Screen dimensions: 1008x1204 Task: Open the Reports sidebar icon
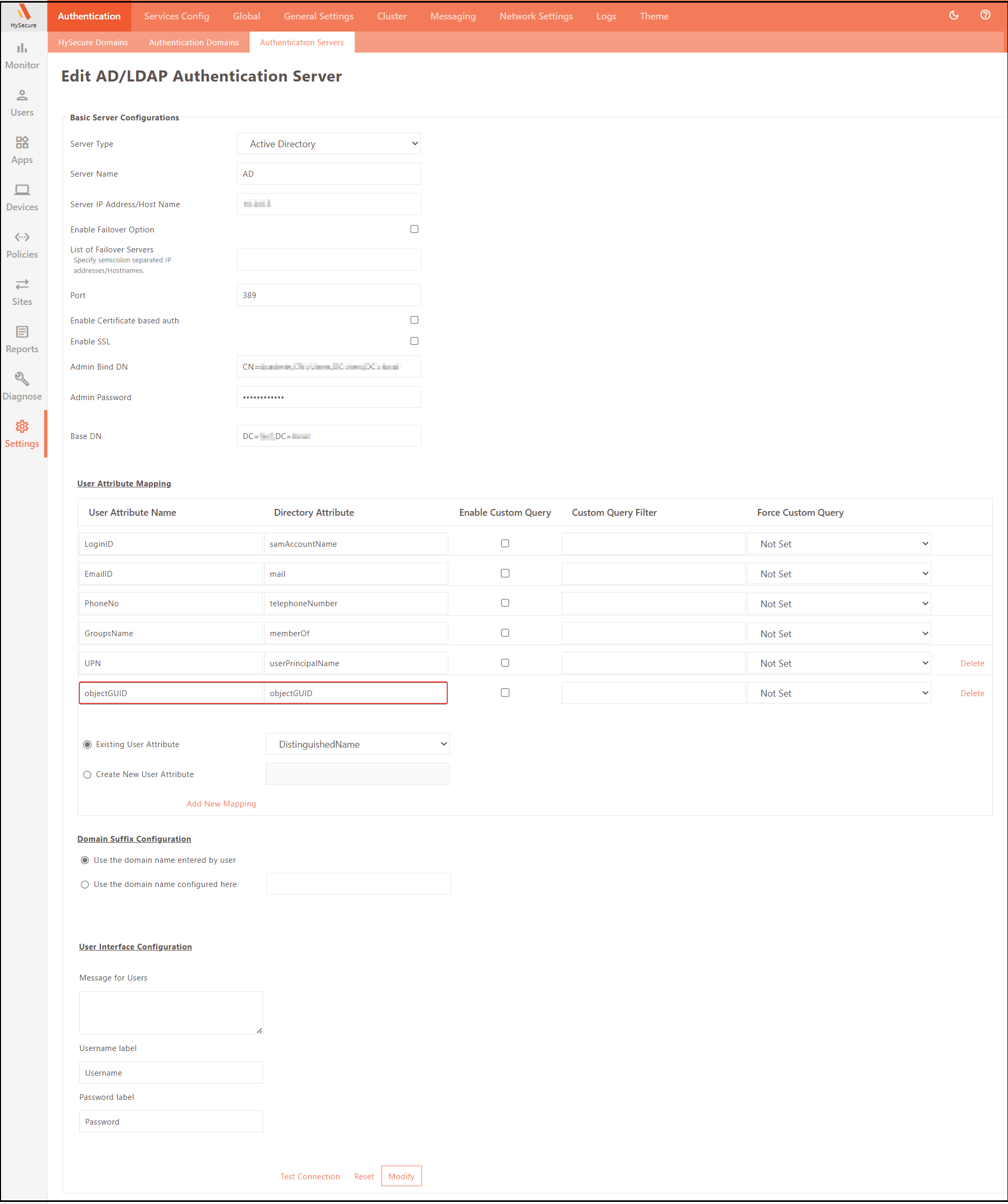(22, 340)
